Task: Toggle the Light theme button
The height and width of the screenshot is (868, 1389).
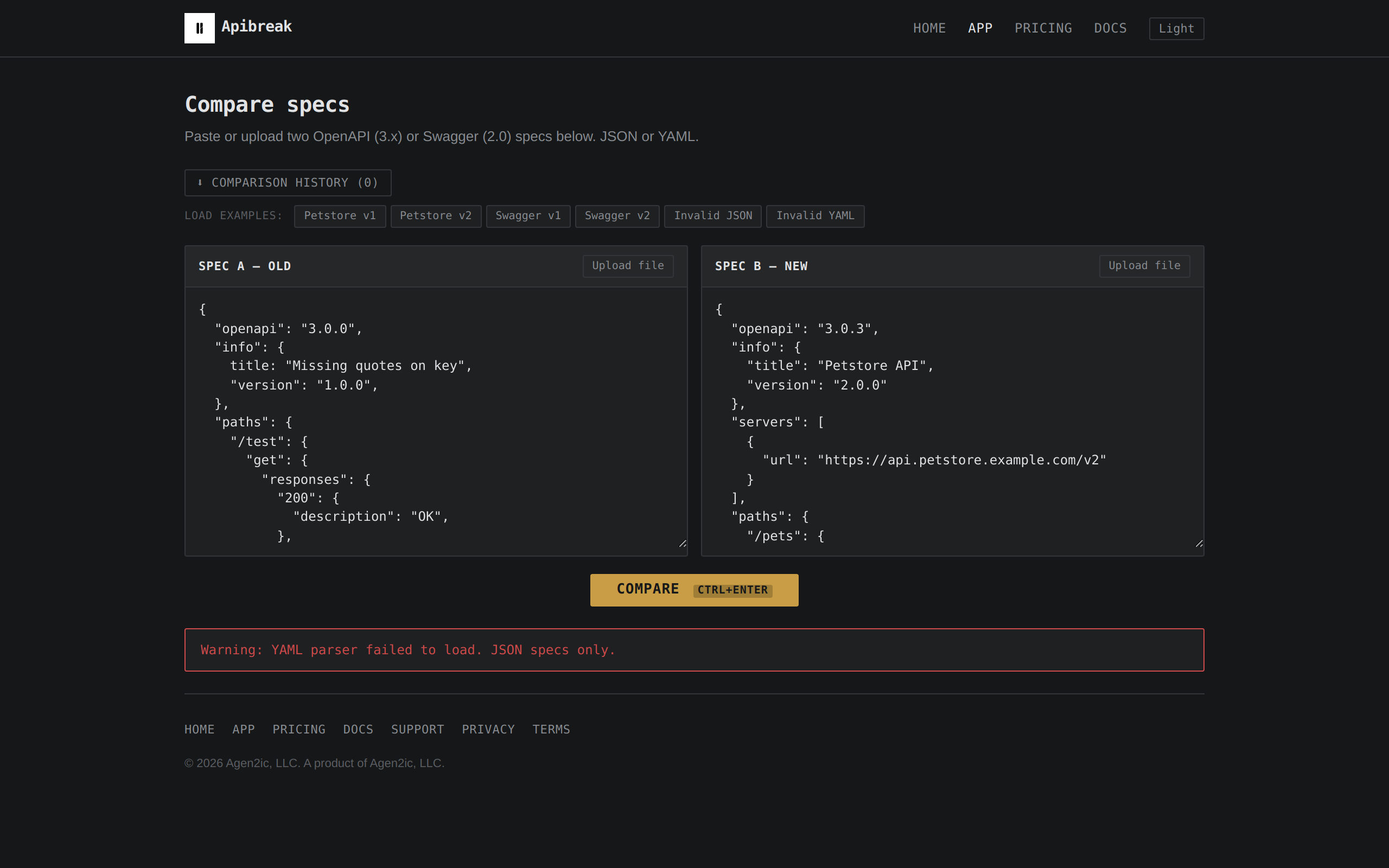Action: [1176, 29]
